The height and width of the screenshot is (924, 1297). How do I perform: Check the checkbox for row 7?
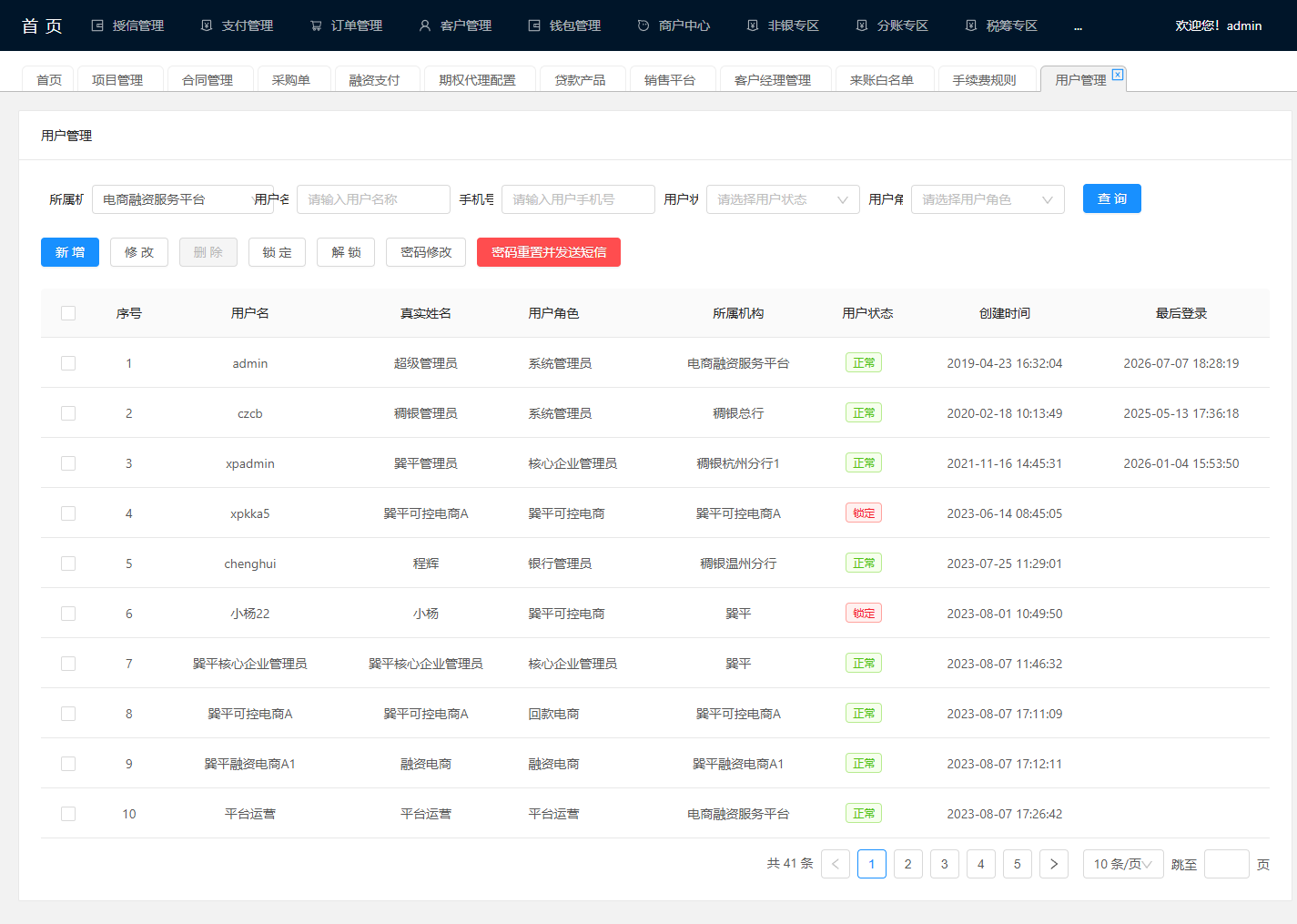point(68,664)
